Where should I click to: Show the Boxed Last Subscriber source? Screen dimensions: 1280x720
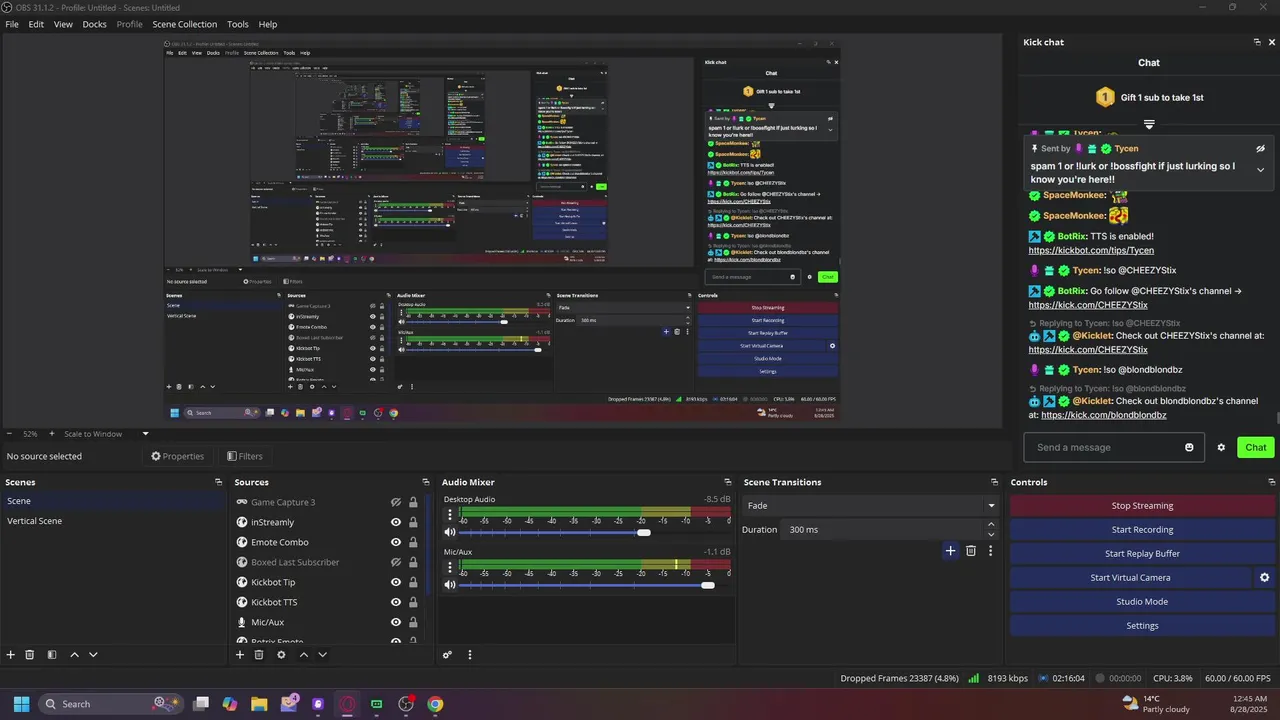[396, 562]
